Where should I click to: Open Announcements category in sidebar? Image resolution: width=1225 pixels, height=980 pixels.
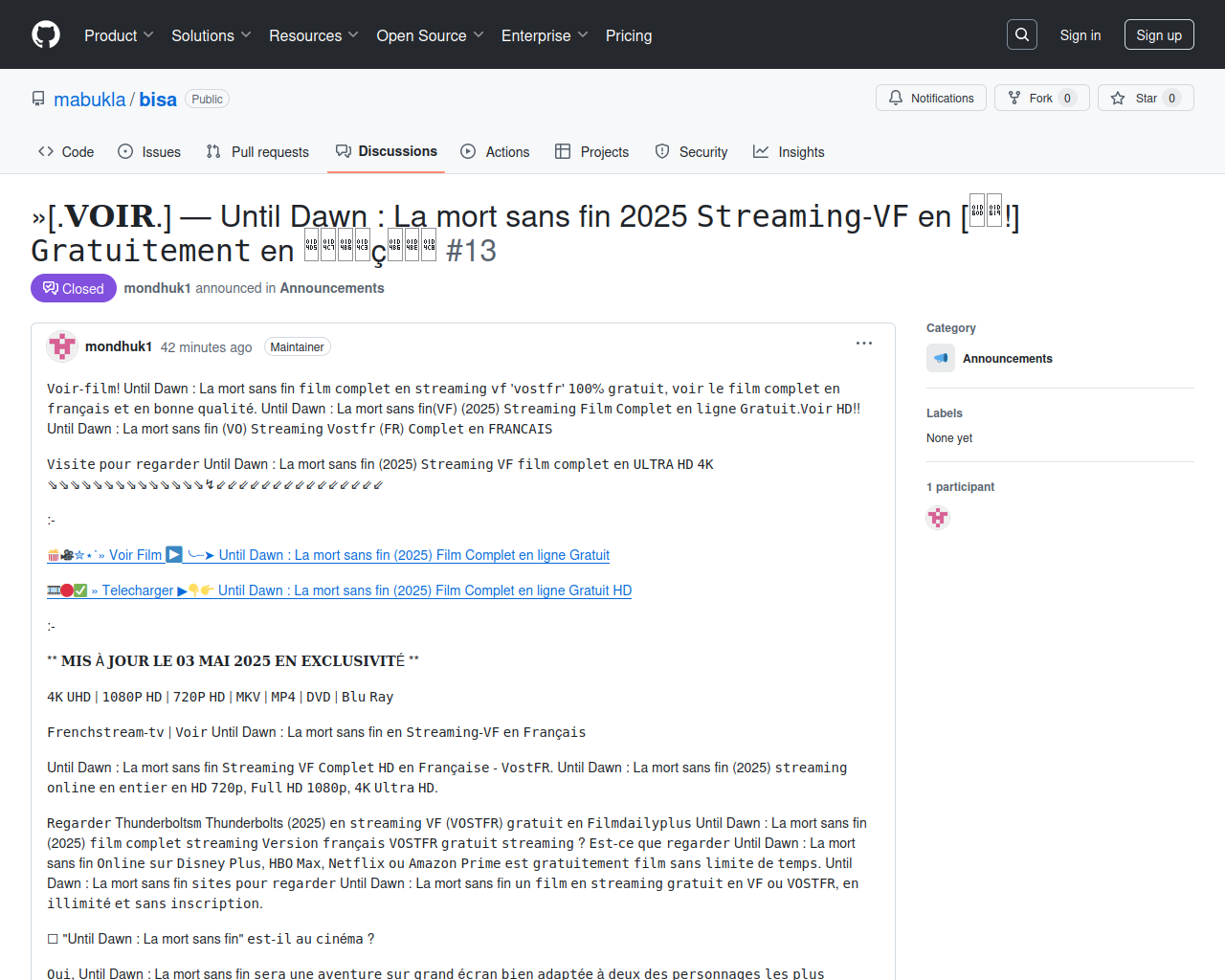1008,359
